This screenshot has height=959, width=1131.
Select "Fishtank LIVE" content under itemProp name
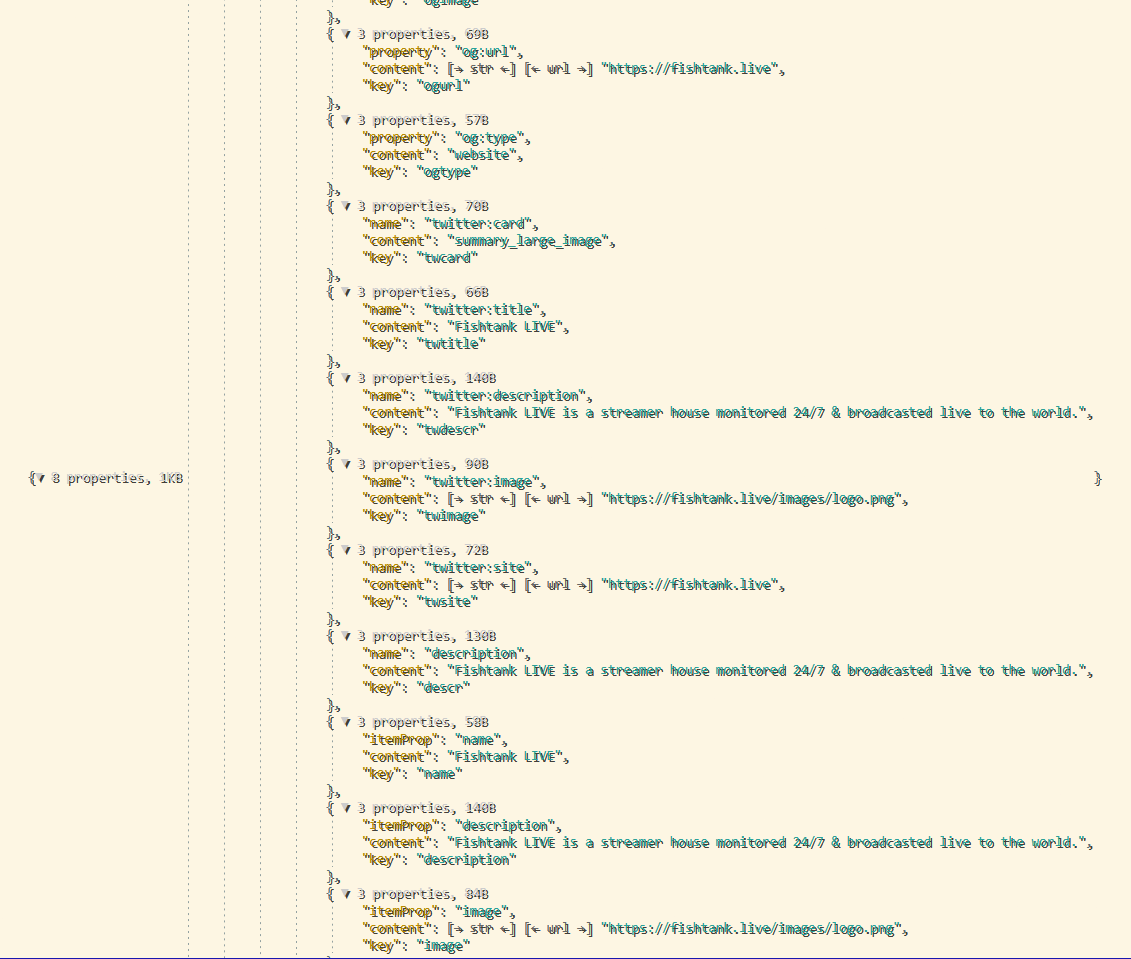[x=504, y=757]
